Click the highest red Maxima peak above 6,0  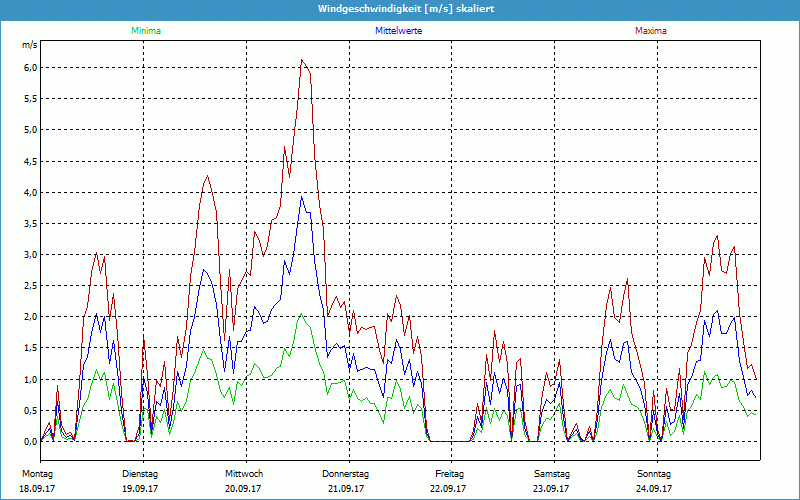(302, 61)
